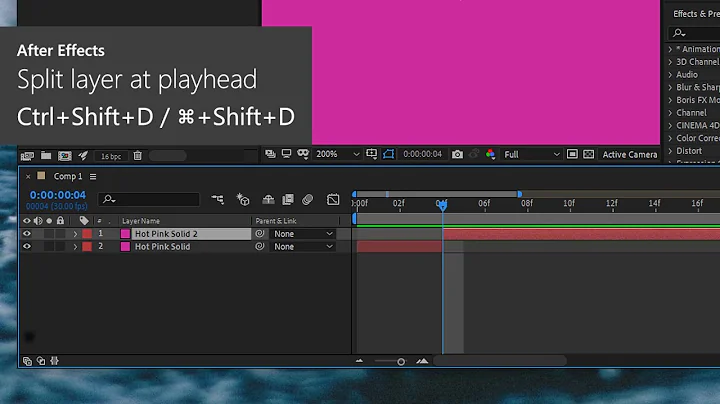Click primary viewer monitor icon
The image size is (720, 404).
click(x=287, y=154)
